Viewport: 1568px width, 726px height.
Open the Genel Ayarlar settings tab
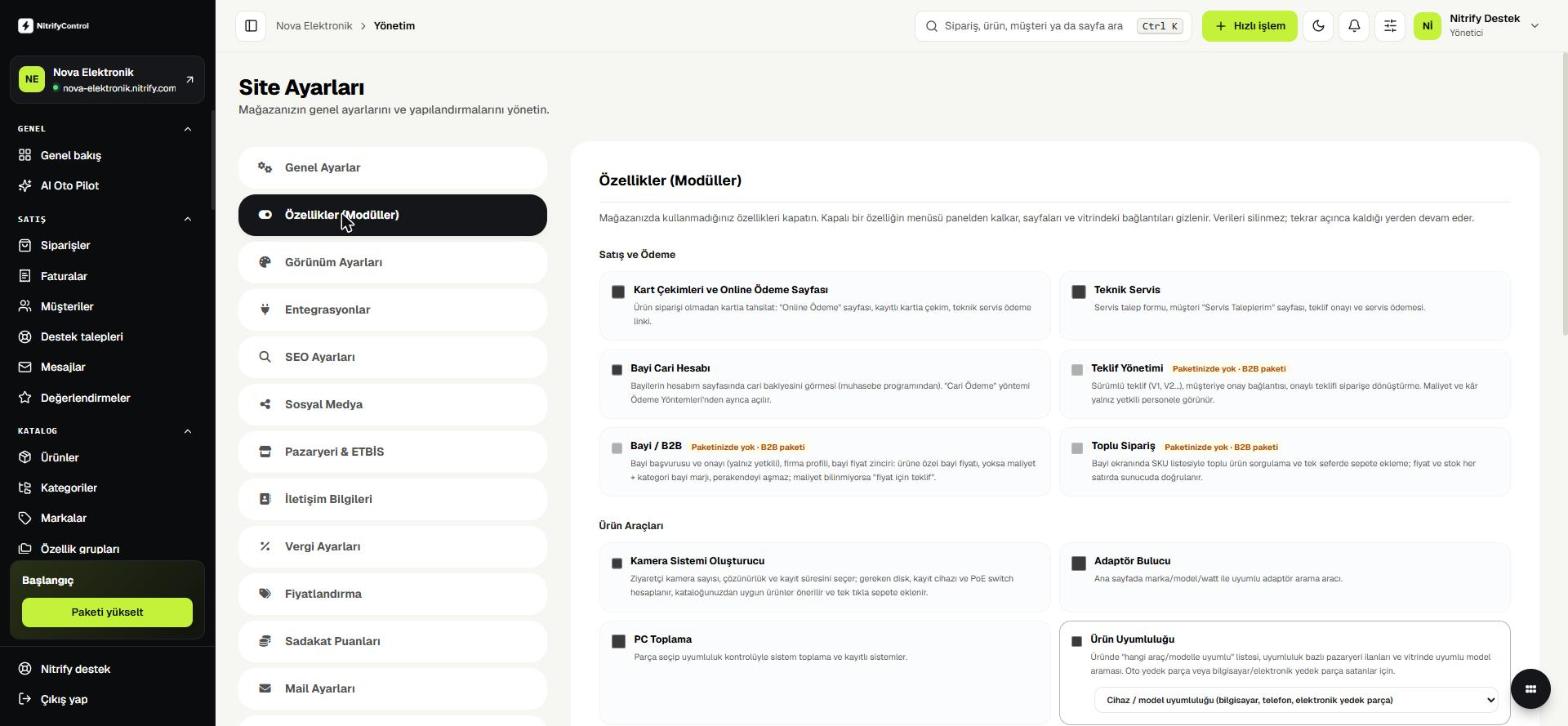[392, 168]
